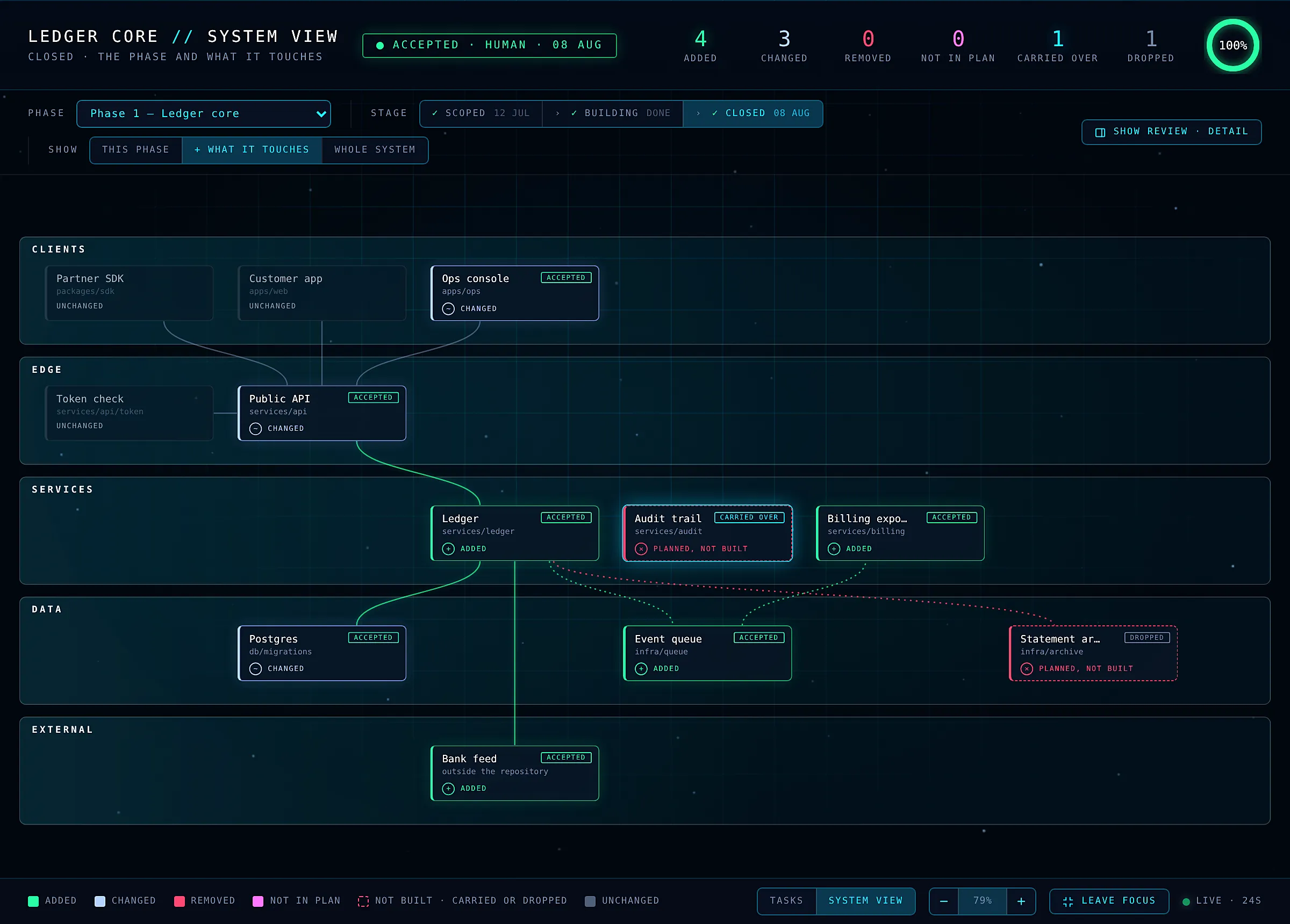Toggle the What It Touches view
Screen dimensions: 1290x924
pos(252,149)
